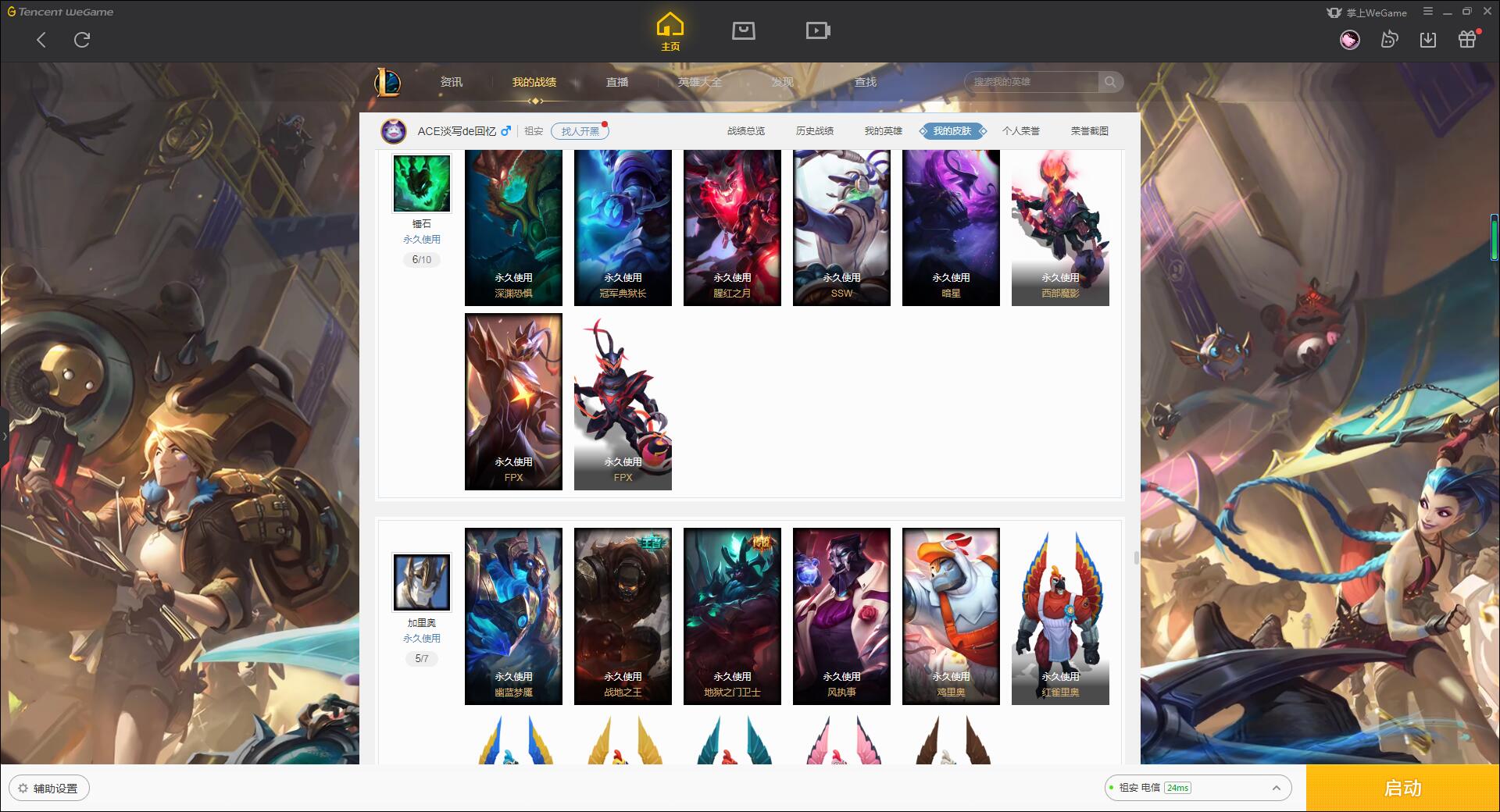Viewport: 1500px width, 812px height.
Task: Go back with the back arrow
Action: tap(41, 40)
